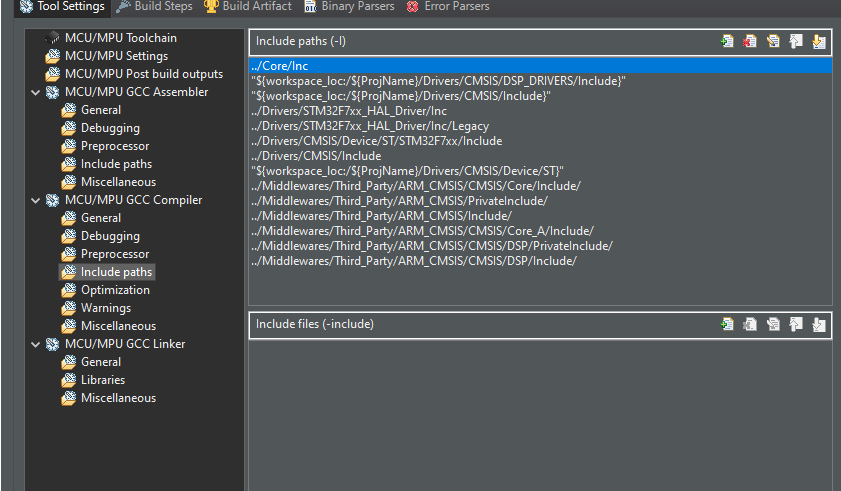Select the ../Drivers/CMSIS/Include path entry

click(316, 156)
